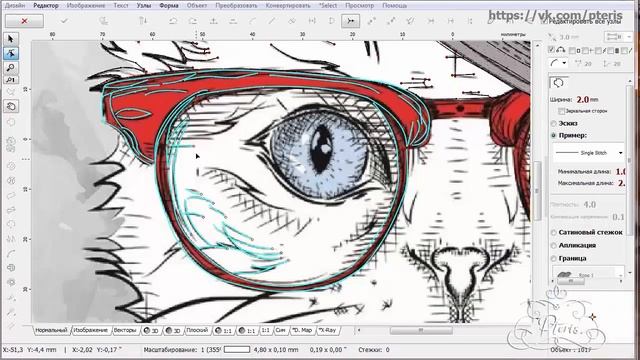Viewport: 640px width, 360px height.
Task: Click the Минимальная длина value field
Action: 620,171
